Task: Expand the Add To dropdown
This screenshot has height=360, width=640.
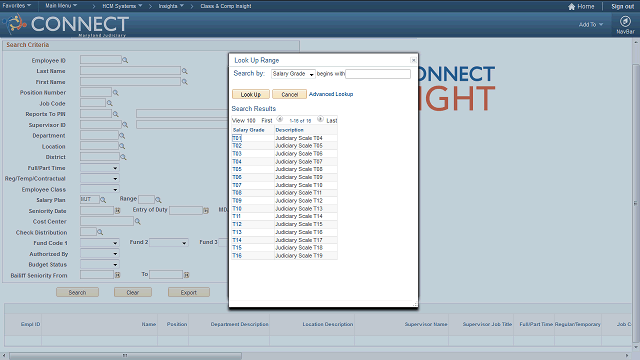Action: pyautogui.click(x=591, y=24)
